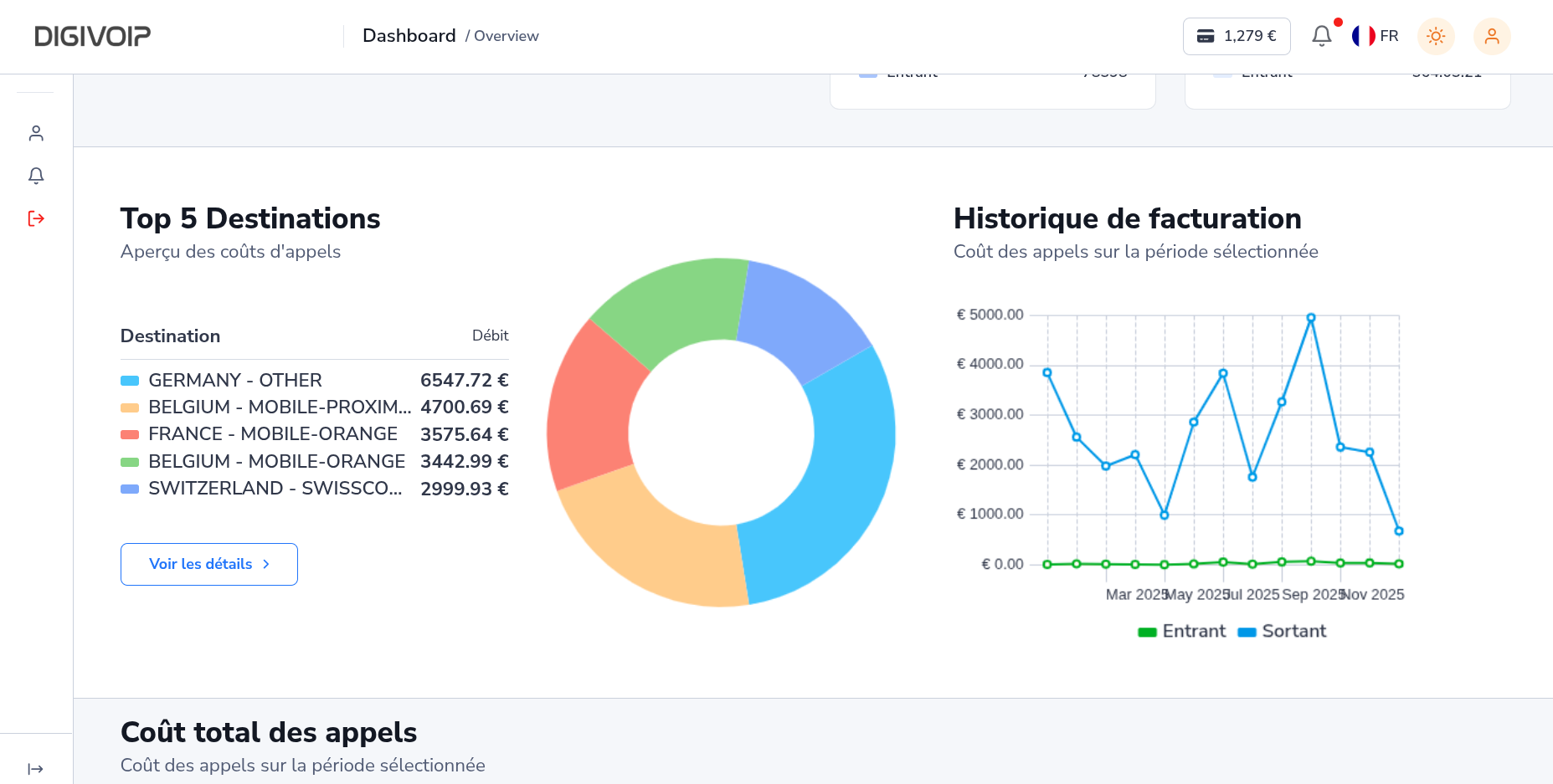The image size is (1553, 784).
Task: Select FRANCE - MOBILE-ORANGE destination label
Action: pos(273,434)
